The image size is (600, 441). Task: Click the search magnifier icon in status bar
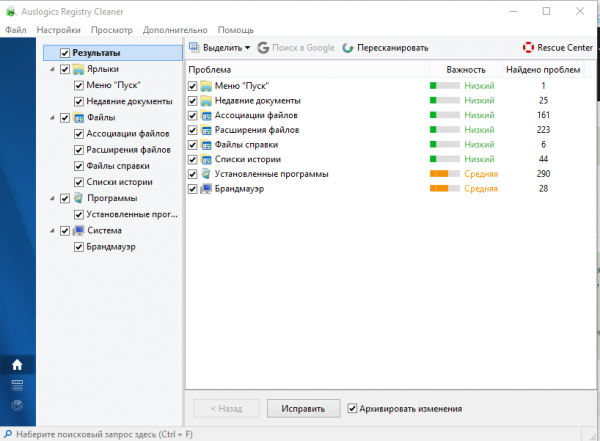pyautogui.click(x=8, y=434)
